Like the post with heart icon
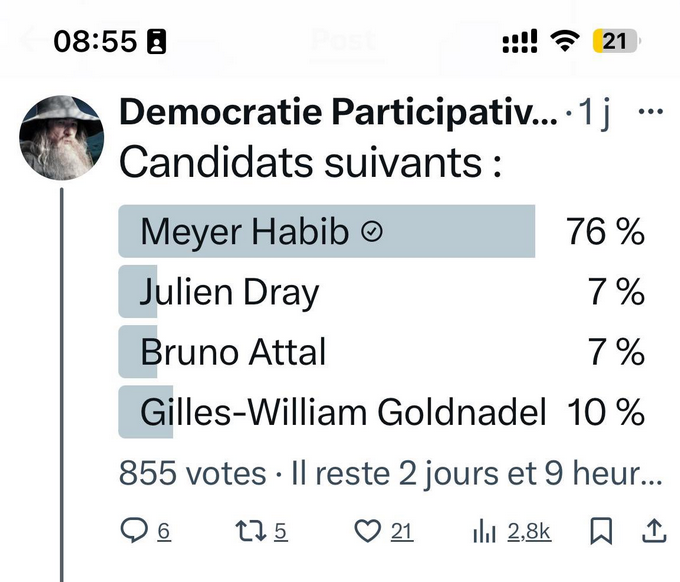 click(370, 532)
